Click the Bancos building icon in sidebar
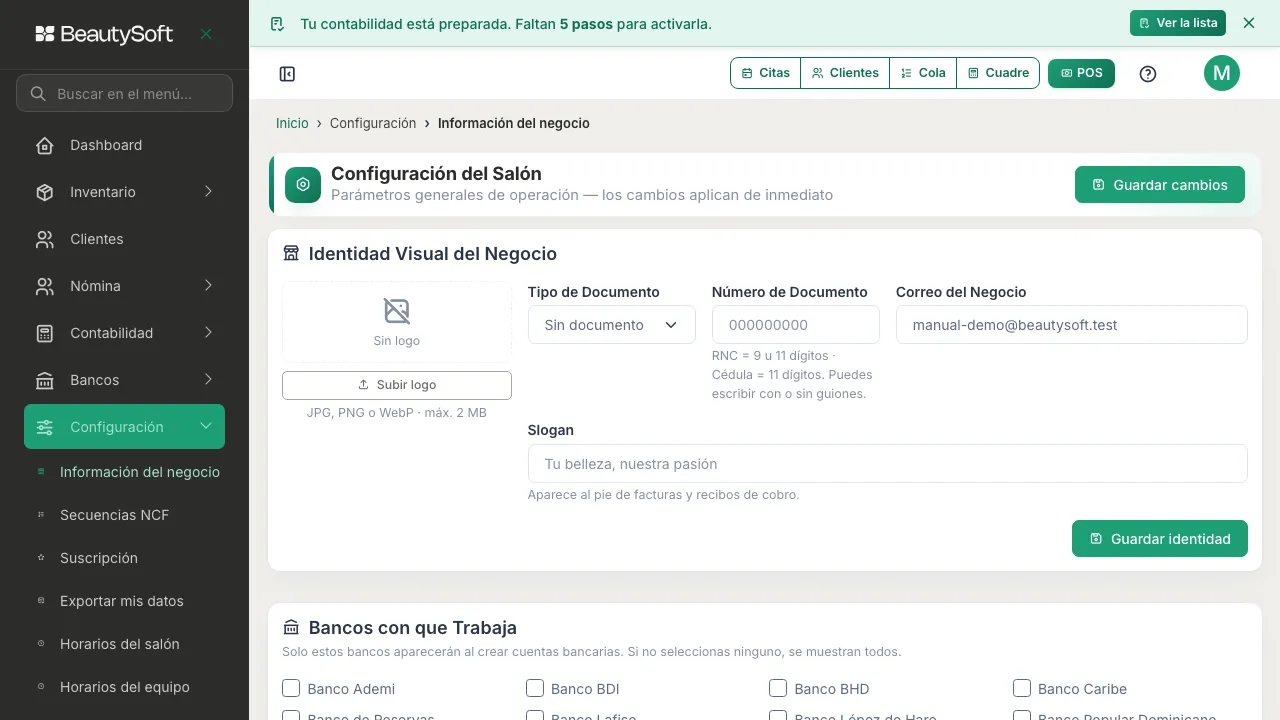 tap(45, 381)
